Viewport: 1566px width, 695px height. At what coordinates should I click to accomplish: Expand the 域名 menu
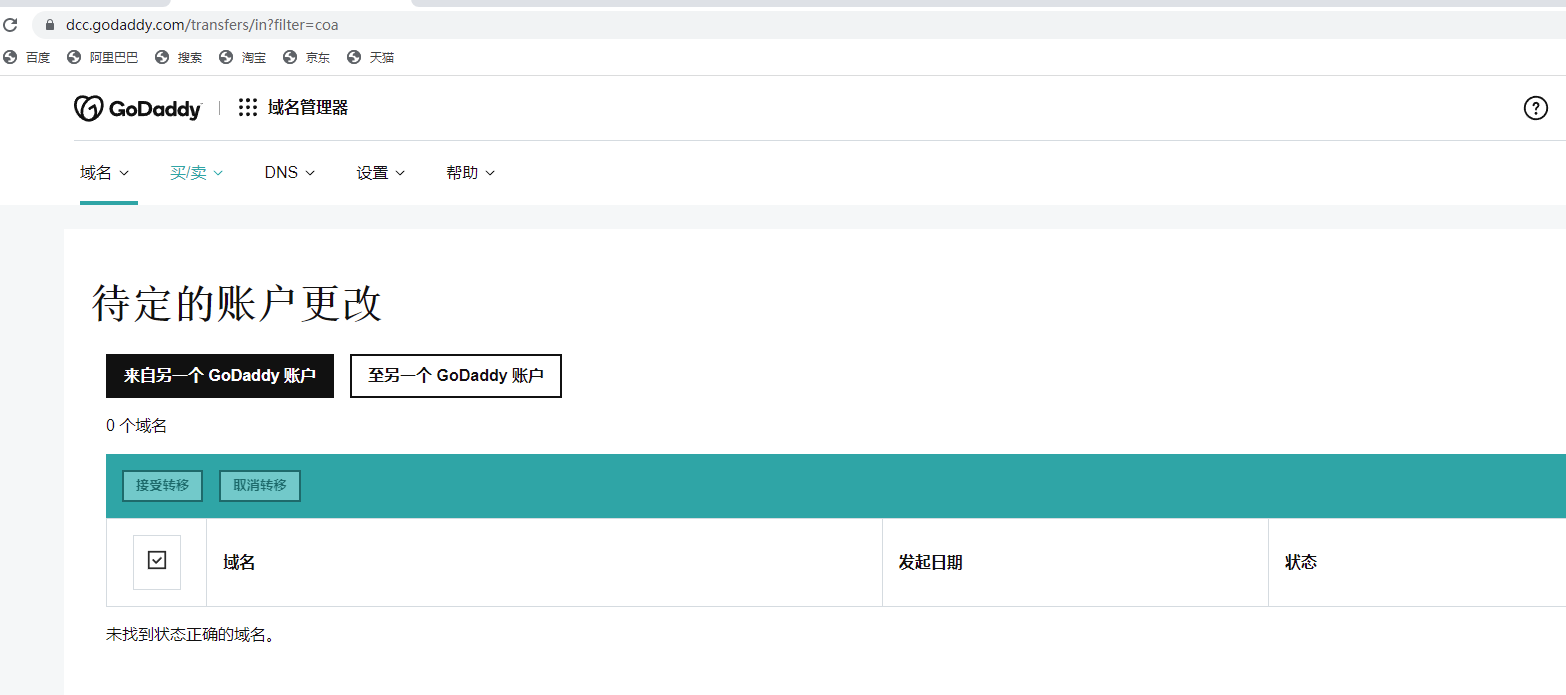[x=105, y=173]
